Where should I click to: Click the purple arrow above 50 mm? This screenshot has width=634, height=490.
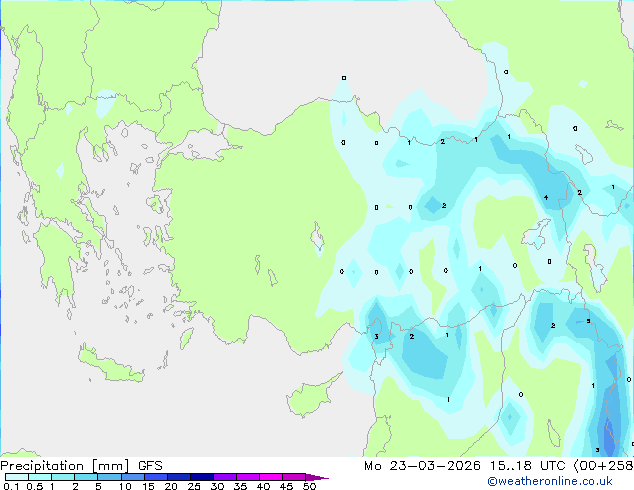point(317,477)
